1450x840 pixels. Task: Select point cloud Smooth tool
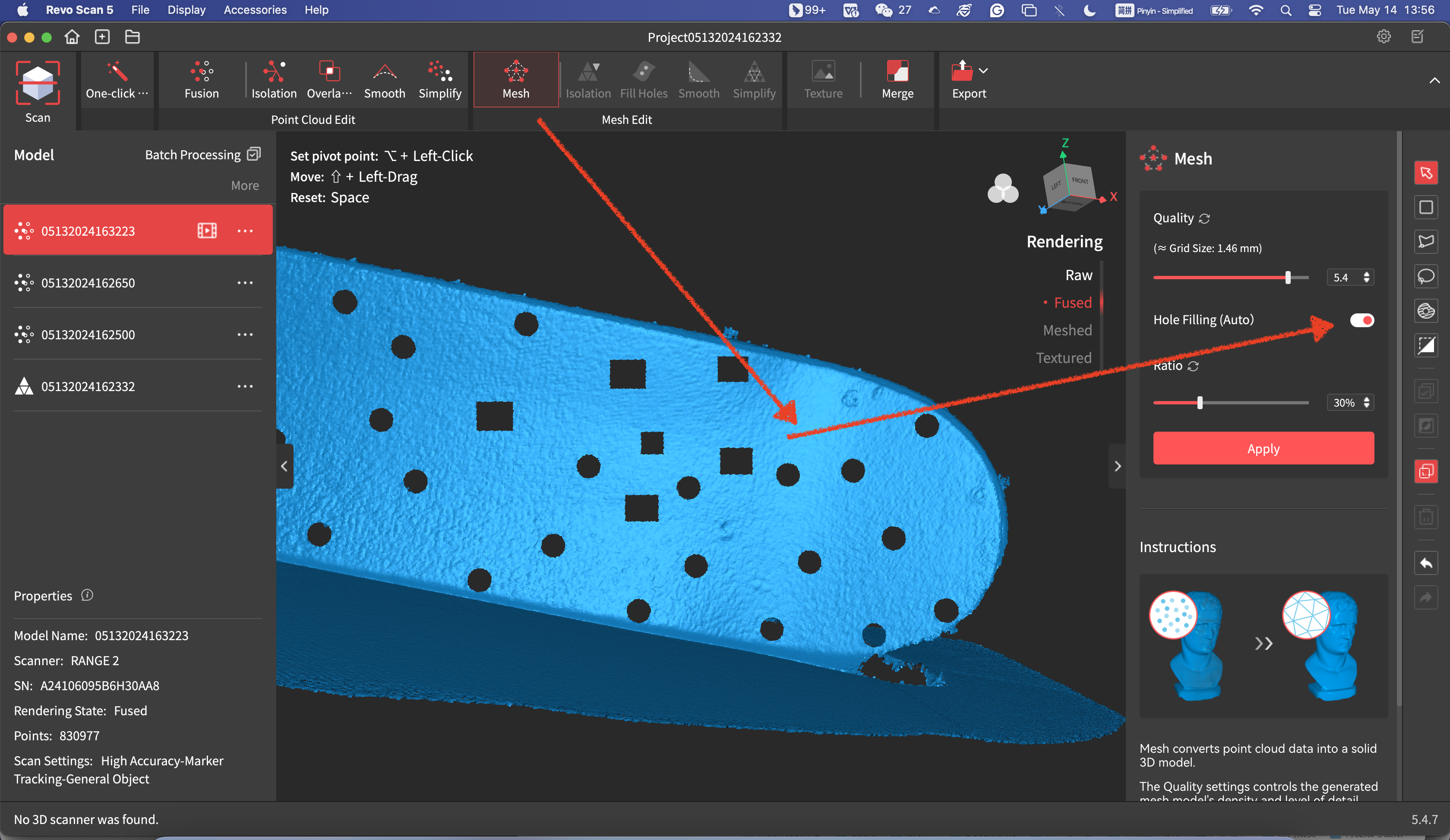pyautogui.click(x=384, y=79)
